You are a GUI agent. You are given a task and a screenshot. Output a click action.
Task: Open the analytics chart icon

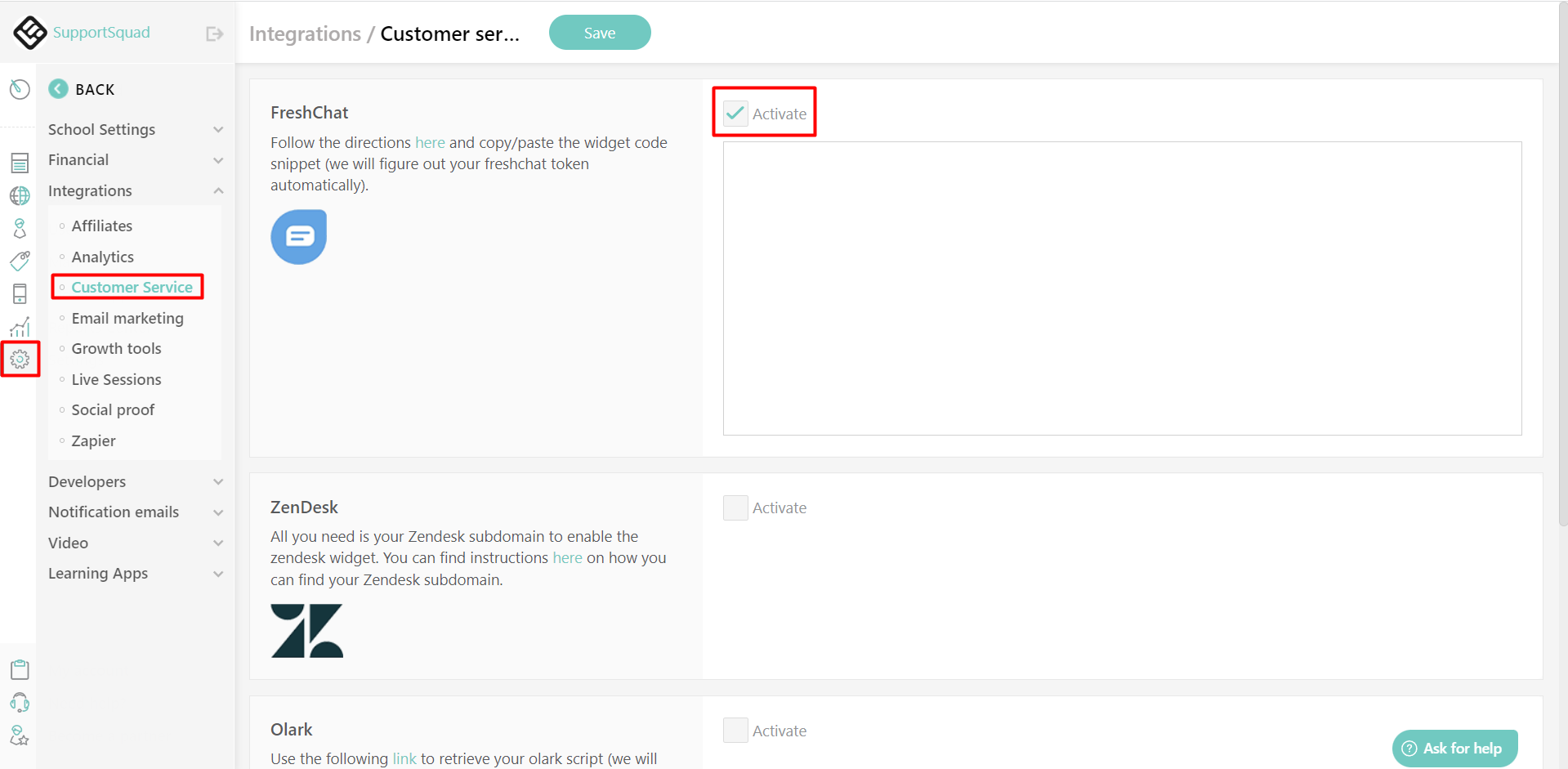pos(20,326)
